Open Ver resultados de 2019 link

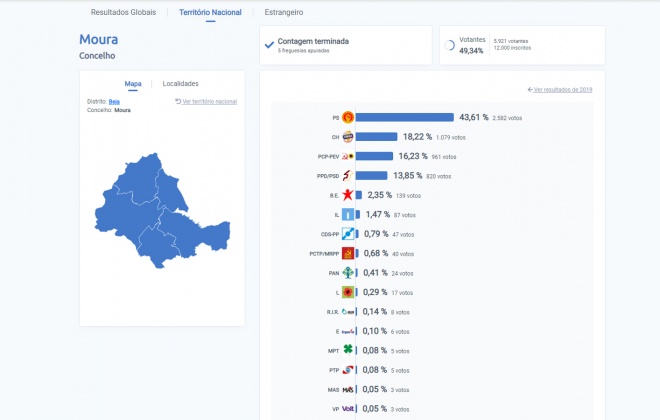tap(560, 90)
